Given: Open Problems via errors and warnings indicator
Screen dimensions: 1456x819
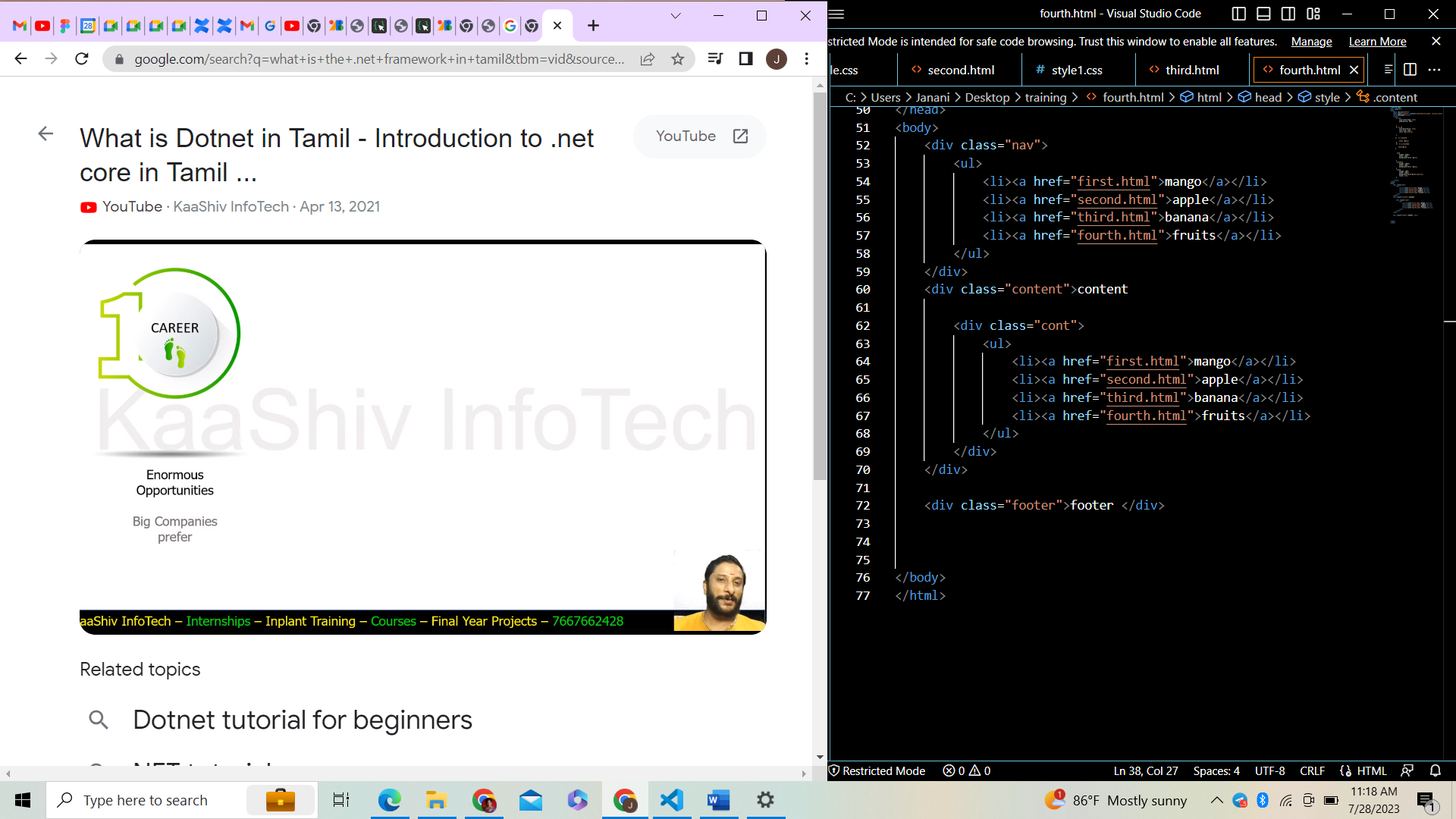Looking at the screenshot, I should click(967, 771).
